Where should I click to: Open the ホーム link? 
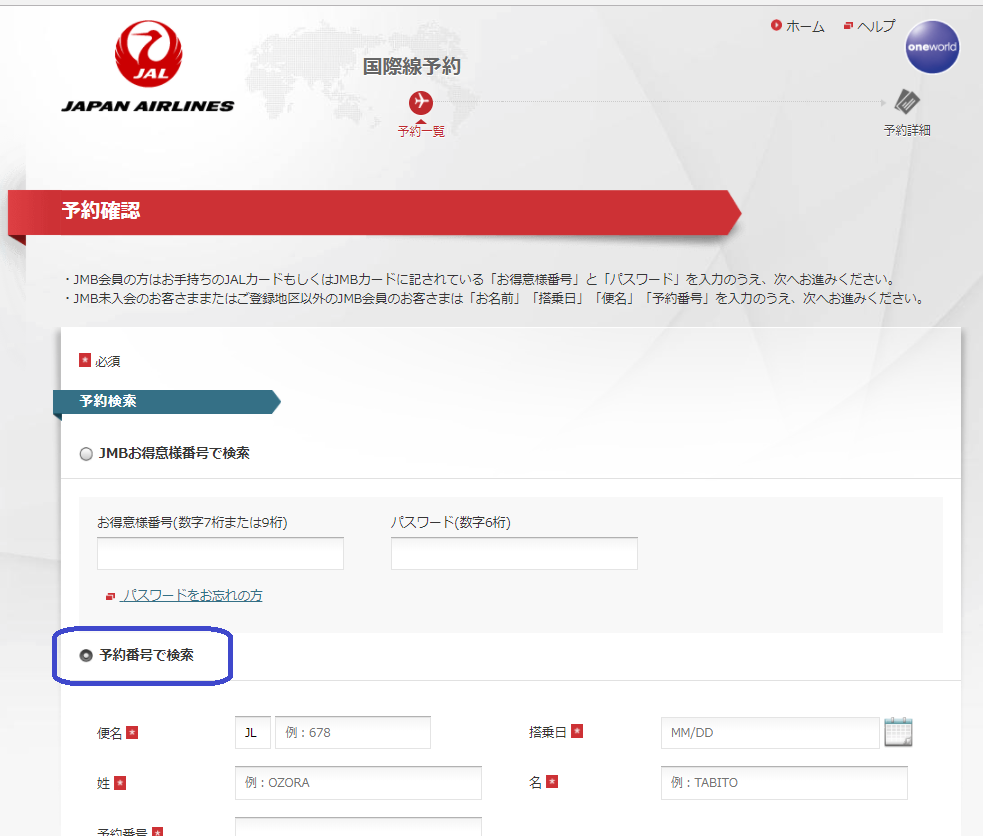click(805, 27)
